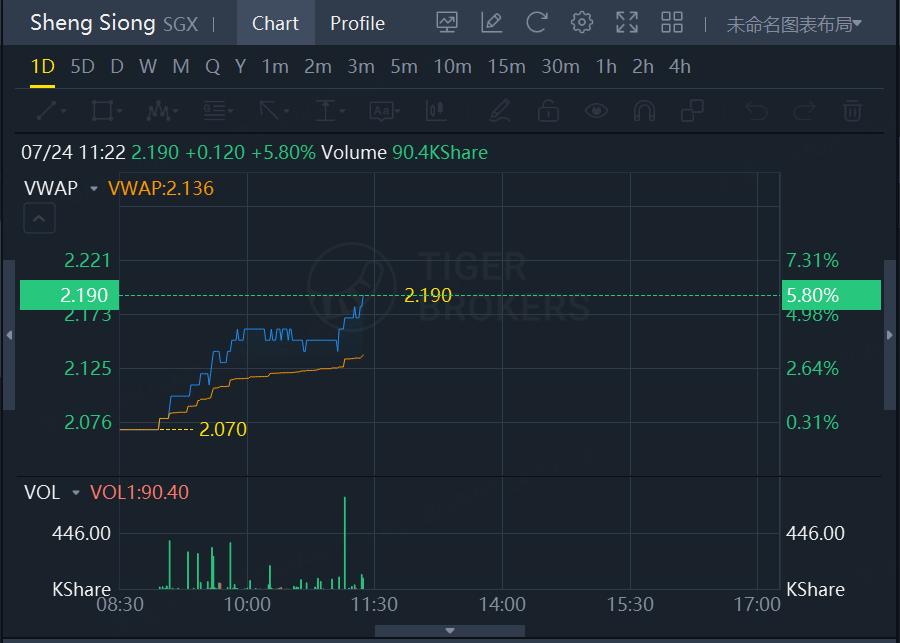The width and height of the screenshot is (900, 643).
Task: Select the D daily timeframe
Action: coord(117,67)
